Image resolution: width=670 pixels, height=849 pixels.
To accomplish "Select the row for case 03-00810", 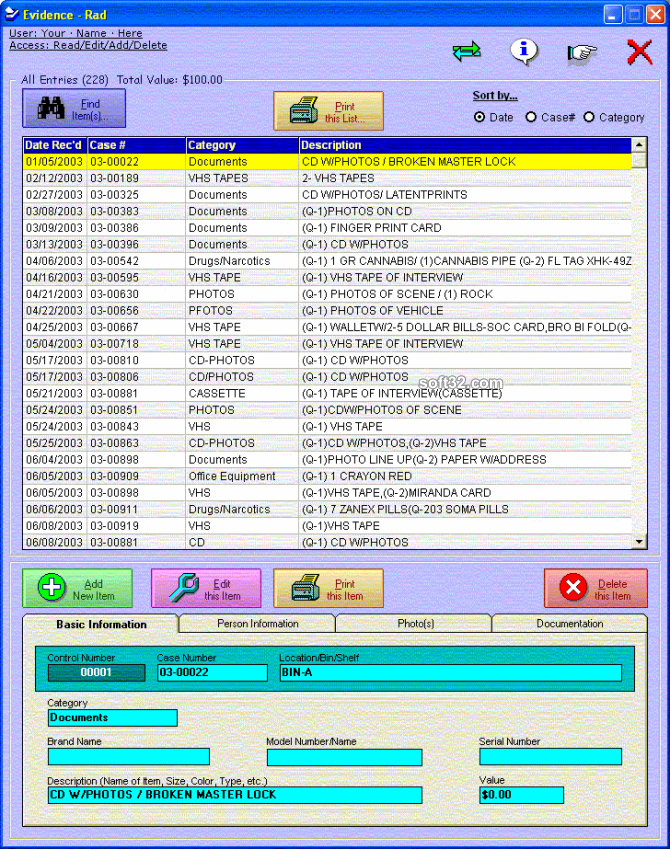I will 328,360.
